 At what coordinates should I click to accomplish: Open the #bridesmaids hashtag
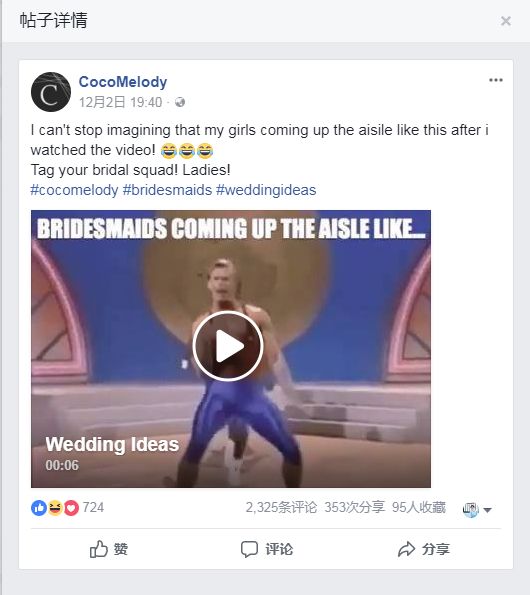pyautogui.click(x=167, y=190)
